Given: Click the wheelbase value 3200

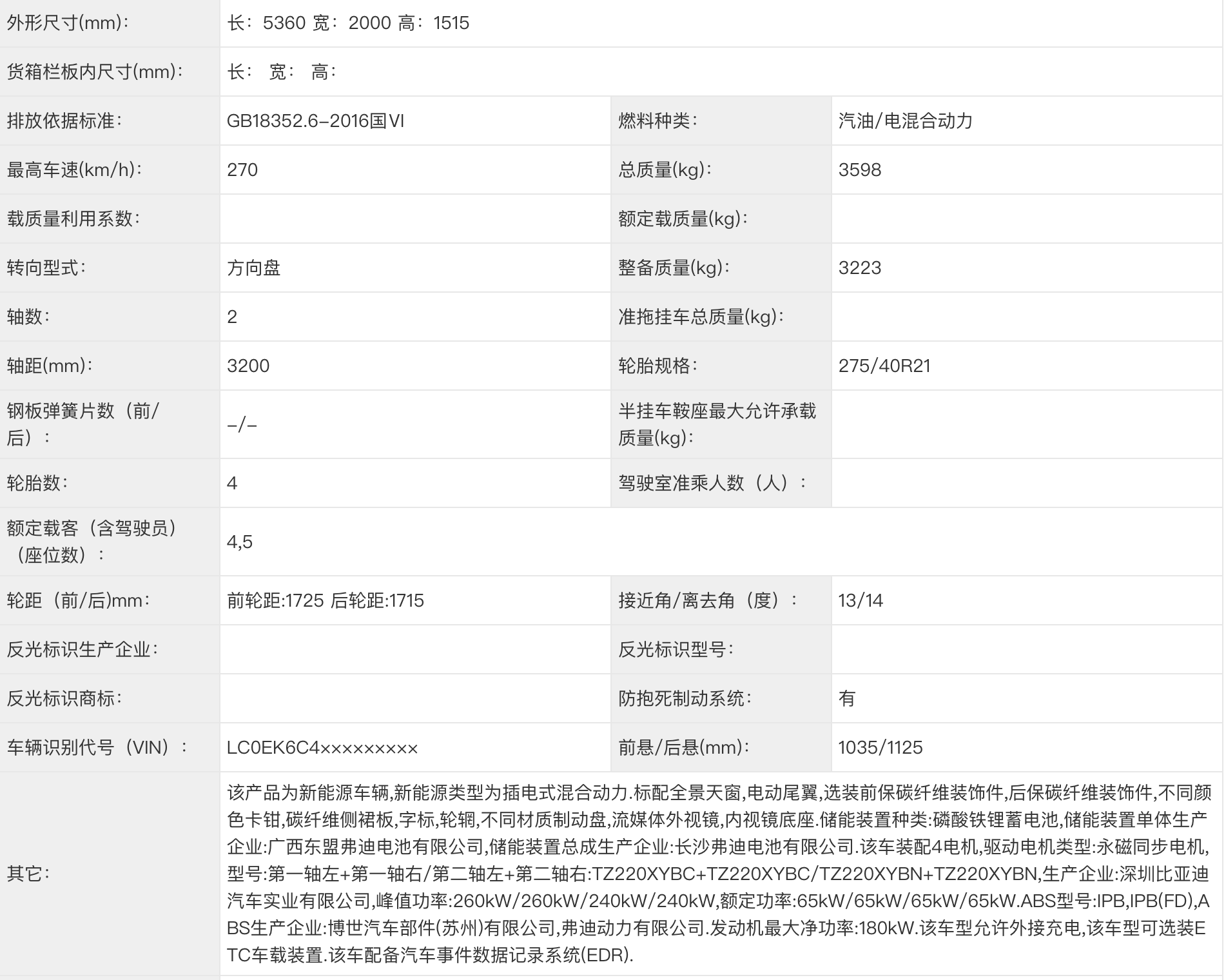Looking at the screenshot, I should click(x=248, y=366).
